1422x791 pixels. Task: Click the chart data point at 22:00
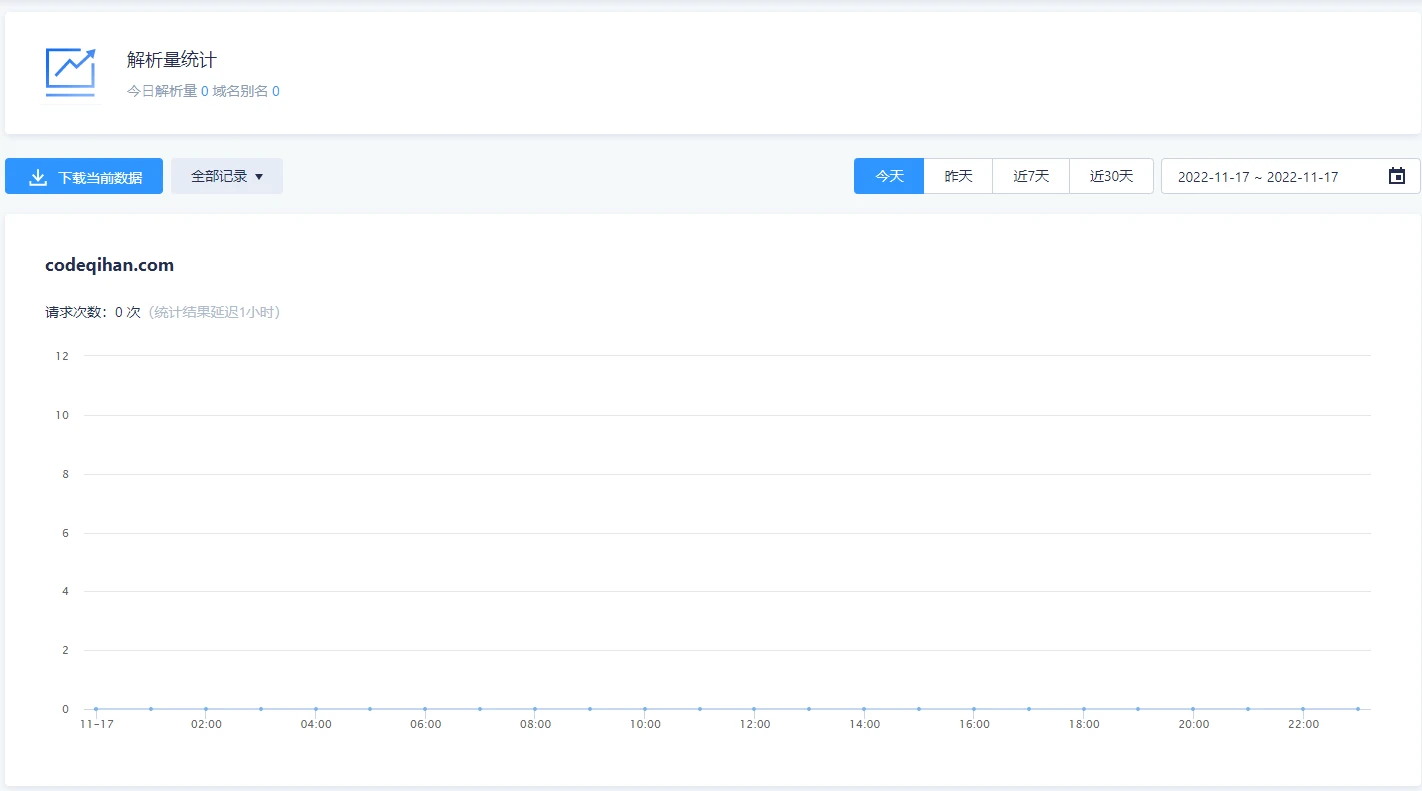1302,709
